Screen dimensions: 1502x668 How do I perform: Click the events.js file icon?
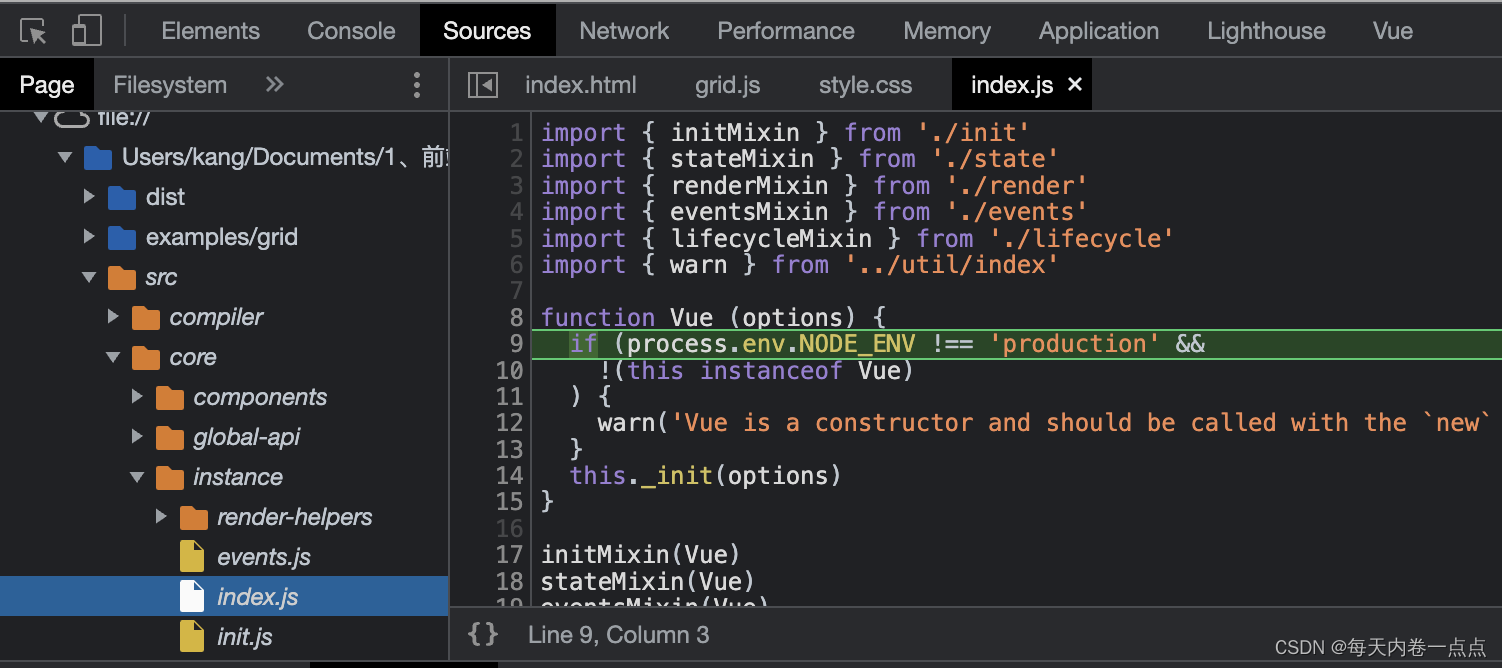click(x=192, y=557)
